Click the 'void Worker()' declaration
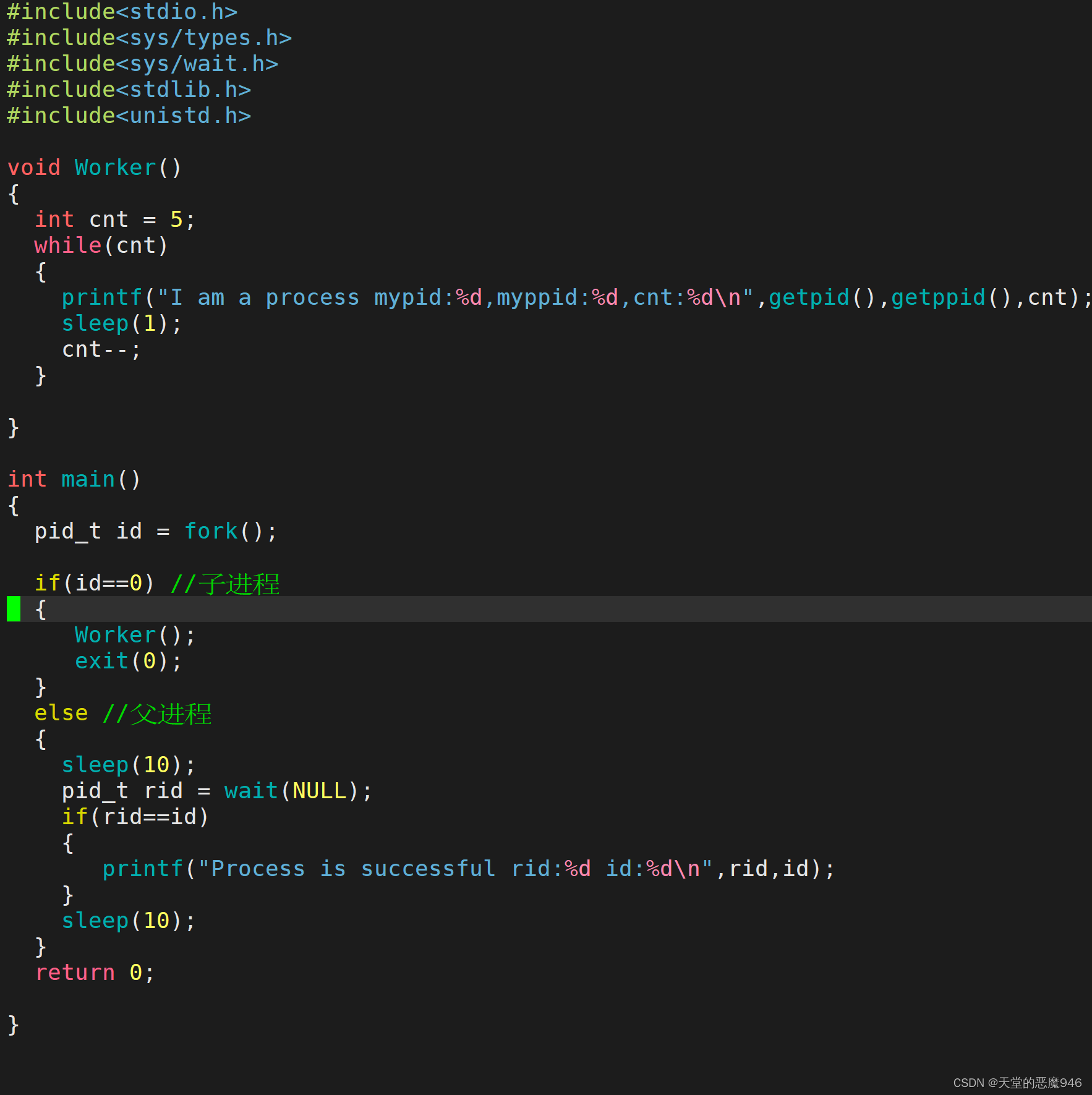The width and height of the screenshot is (1092, 1095). click(95, 168)
